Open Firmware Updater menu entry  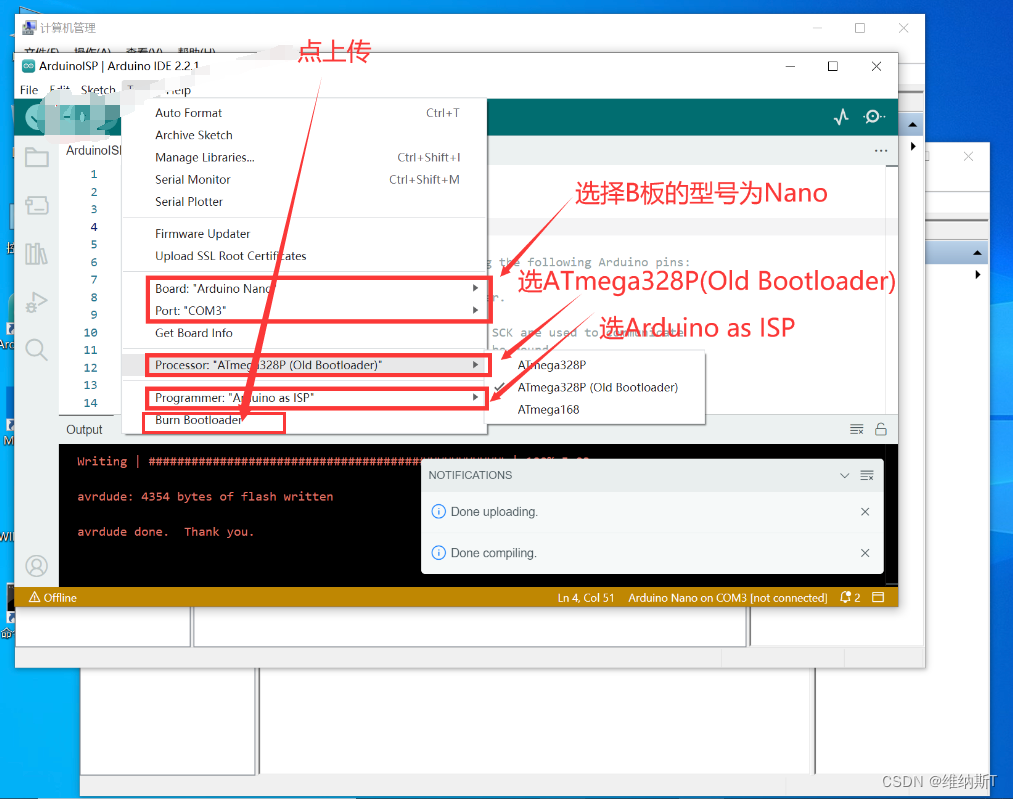pyautogui.click(x=305, y=234)
